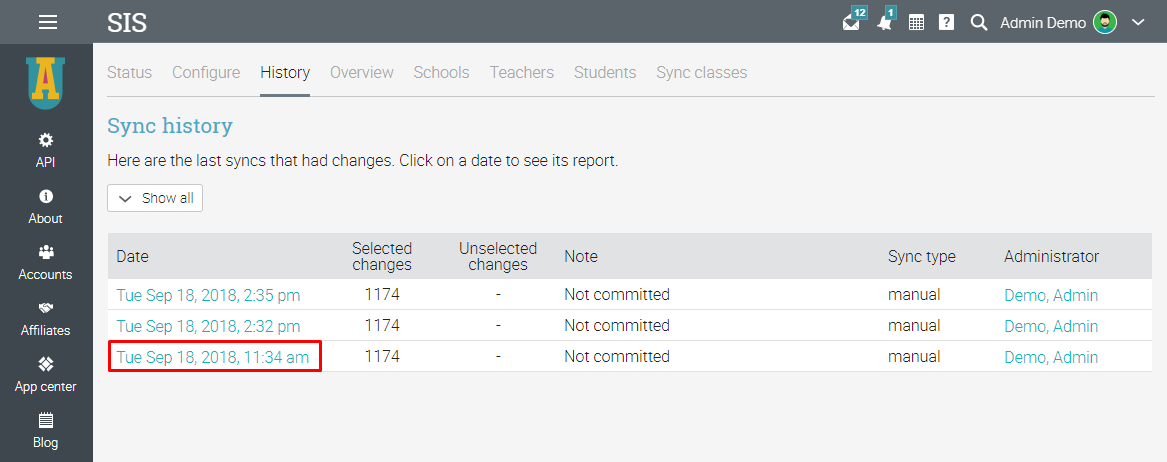Open the notifications bell icon
The width and height of the screenshot is (1167, 462).
pos(884,22)
